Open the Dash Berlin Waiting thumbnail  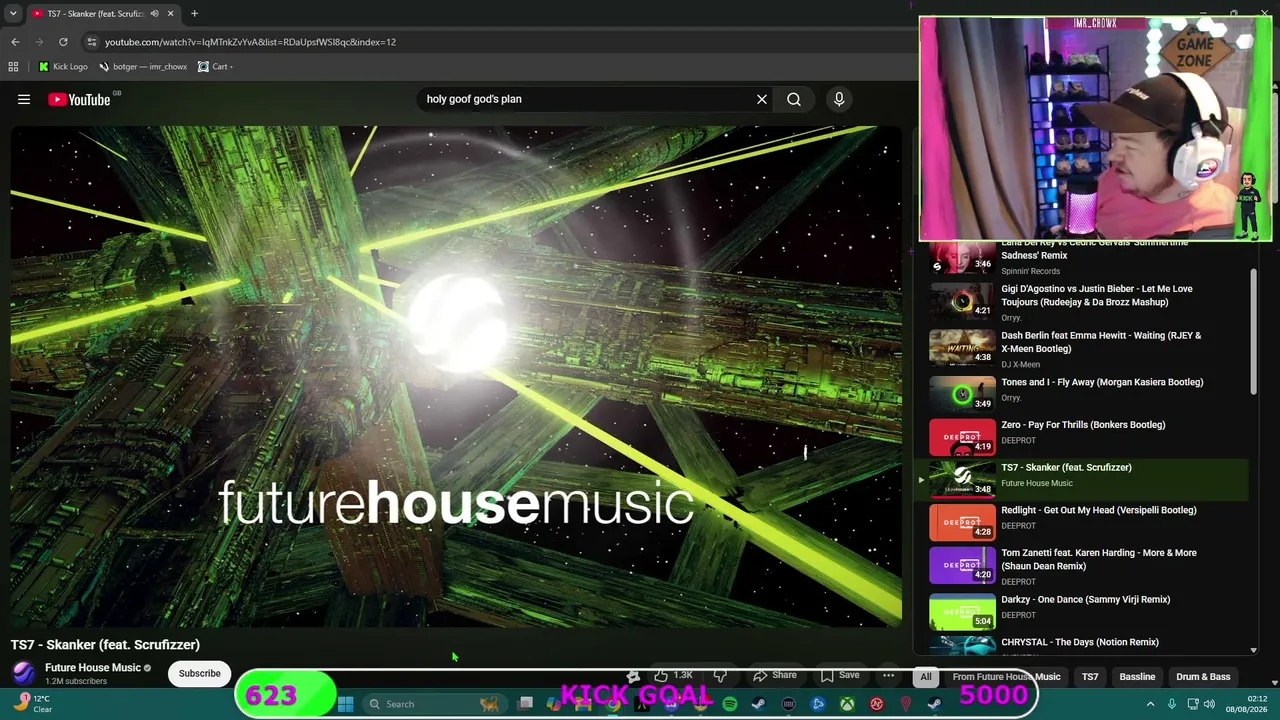click(962, 347)
